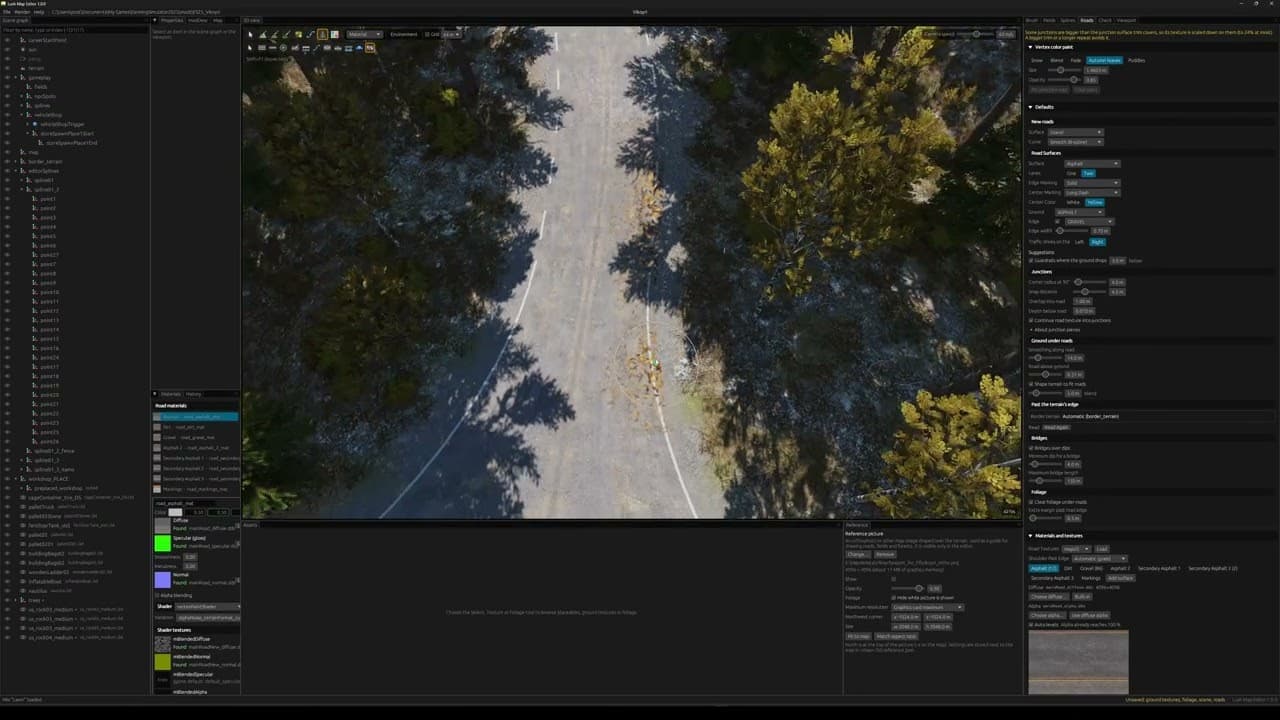Toggle Continue road texture into junctions checkbox
The width and height of the screenshot is (1280, 720).
coord(1032,320)
